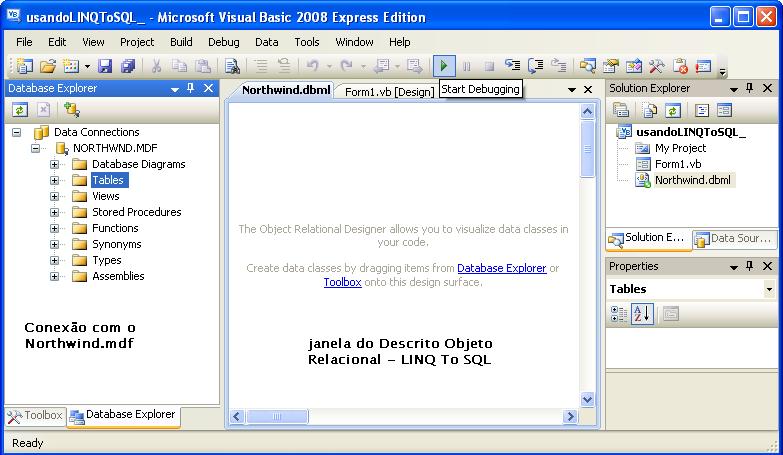The image size is (783, 455).
Task: Click the Break All pause icon
Action: pyautogui.click(x=467, y=66)
